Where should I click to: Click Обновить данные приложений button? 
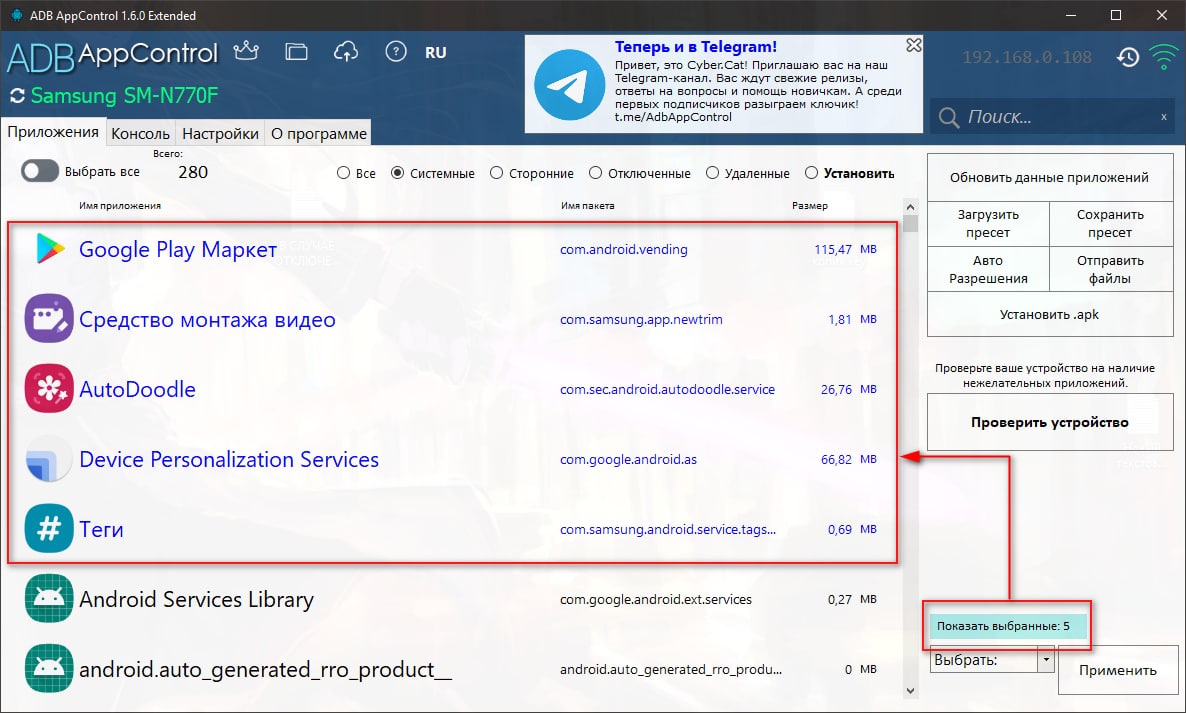point(1049,178)
